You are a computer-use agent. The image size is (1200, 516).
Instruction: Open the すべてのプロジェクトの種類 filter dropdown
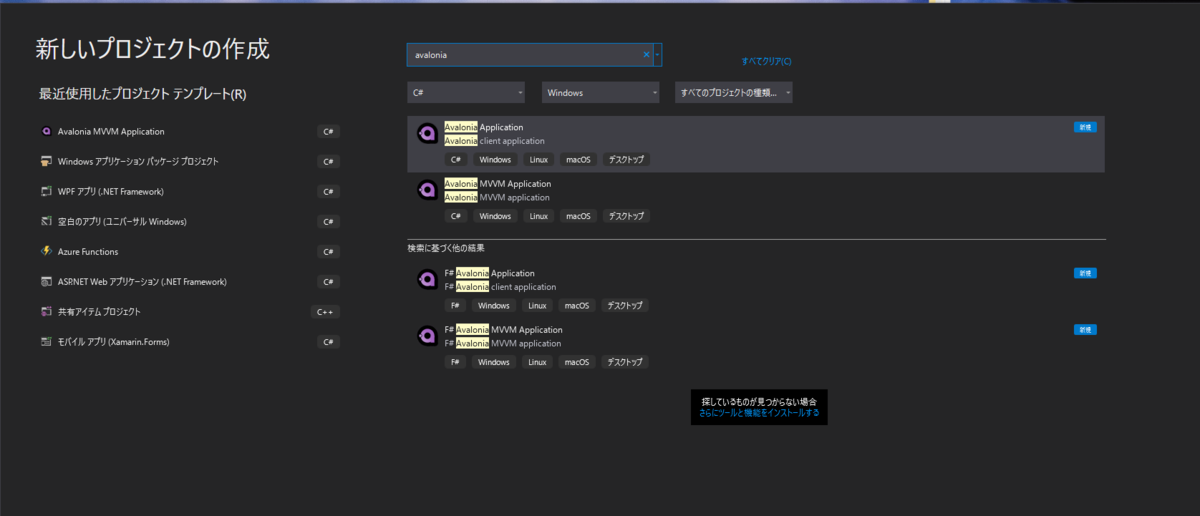[x=734, y=93]
